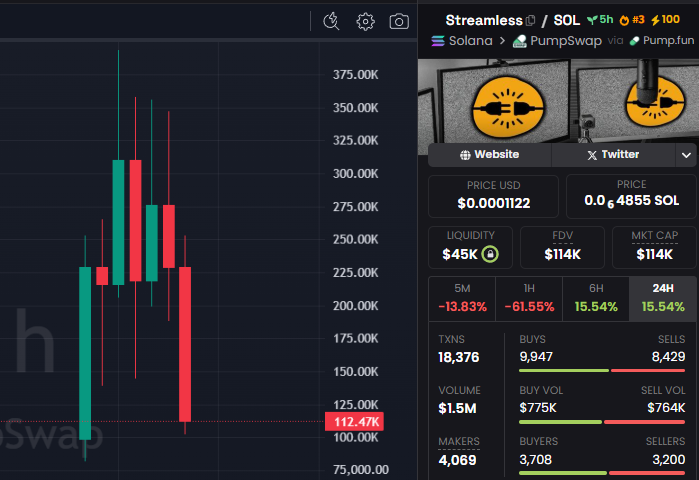
Task: Click the current price label 112.47K
Action: tap(354, 422)
